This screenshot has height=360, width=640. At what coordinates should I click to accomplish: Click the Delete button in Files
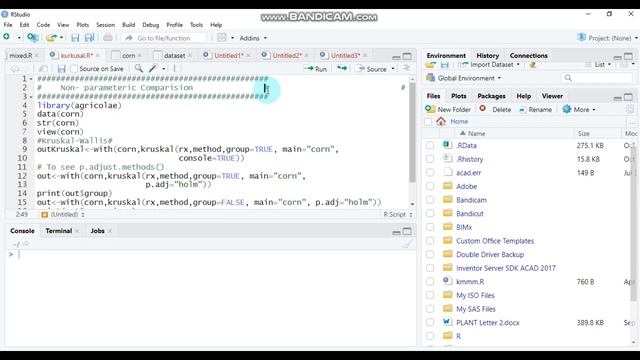click(x=495, y=109)
